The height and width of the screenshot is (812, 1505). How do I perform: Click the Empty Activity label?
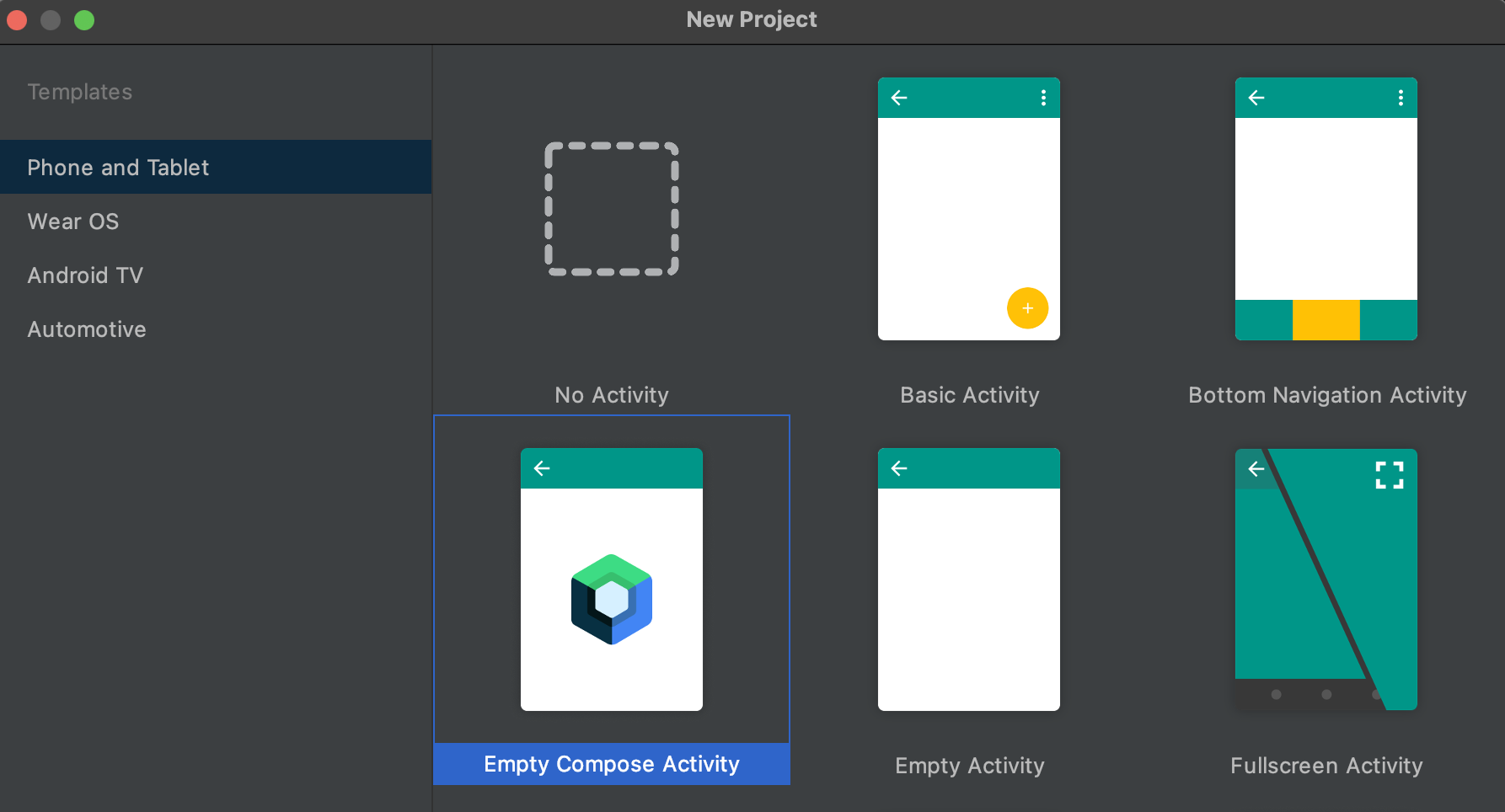click(969, 766)
